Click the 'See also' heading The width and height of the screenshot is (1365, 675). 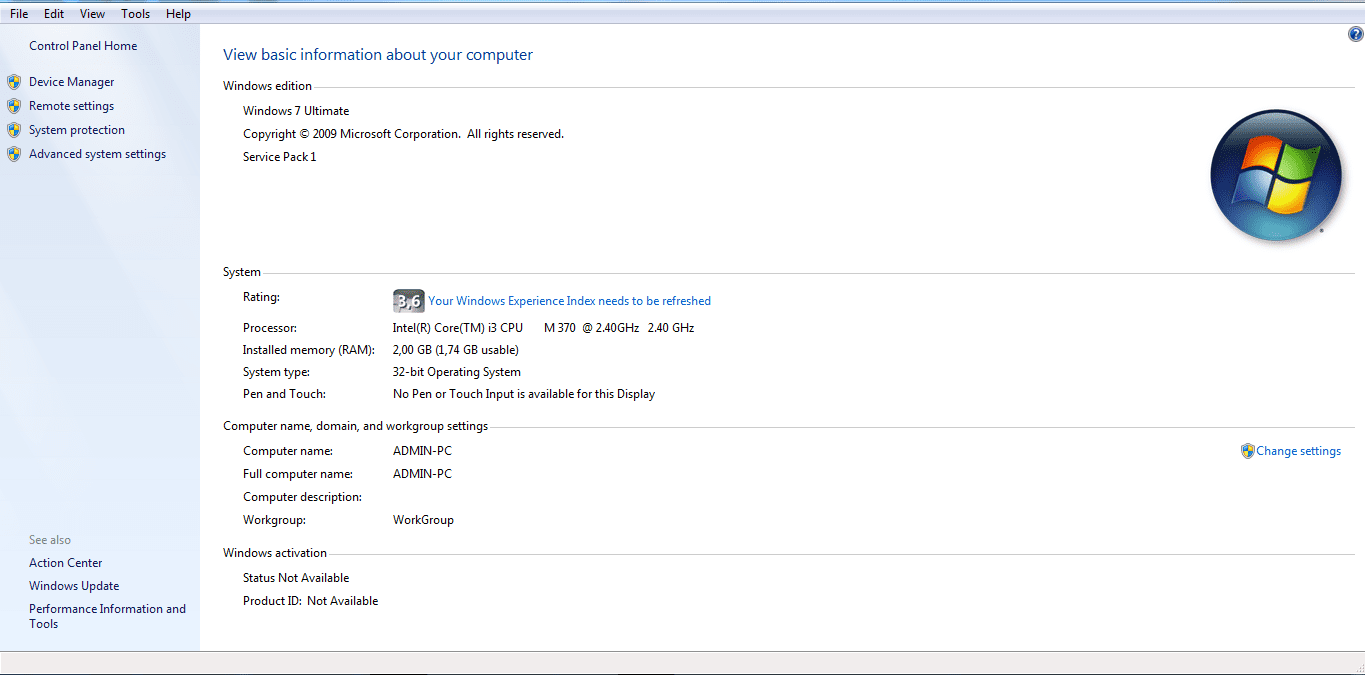pyautogui.click(x=50, y=540)
